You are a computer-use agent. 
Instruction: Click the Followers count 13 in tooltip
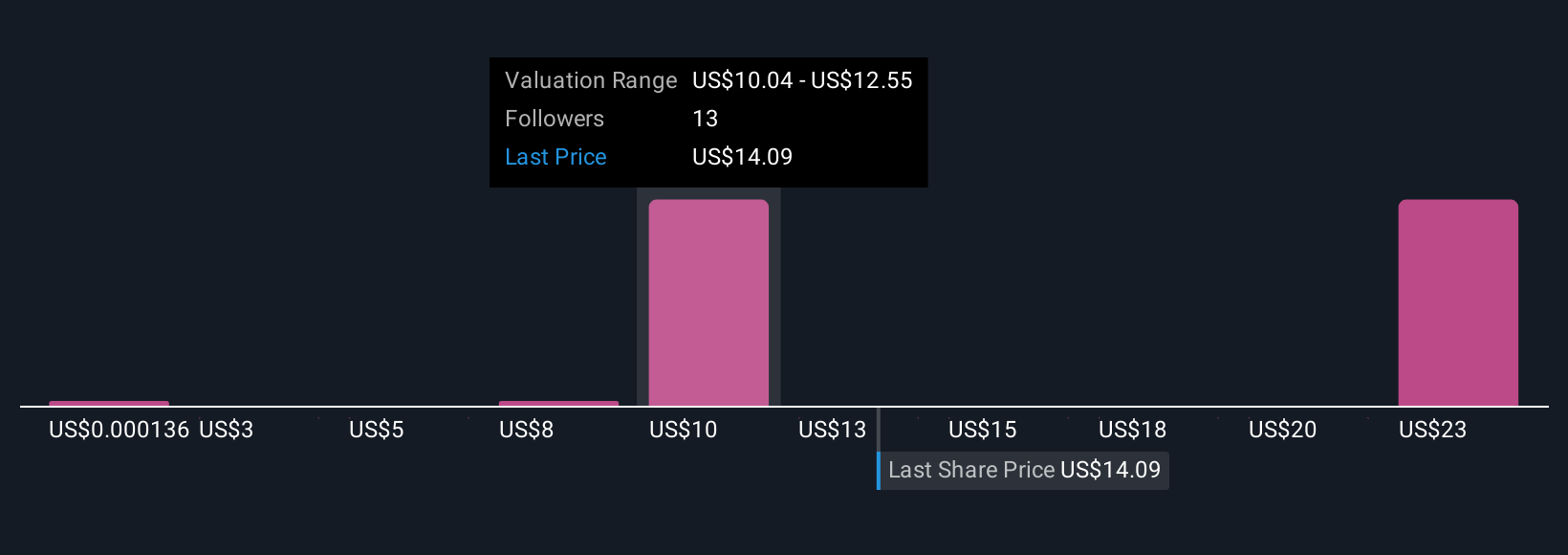point(706,119)
